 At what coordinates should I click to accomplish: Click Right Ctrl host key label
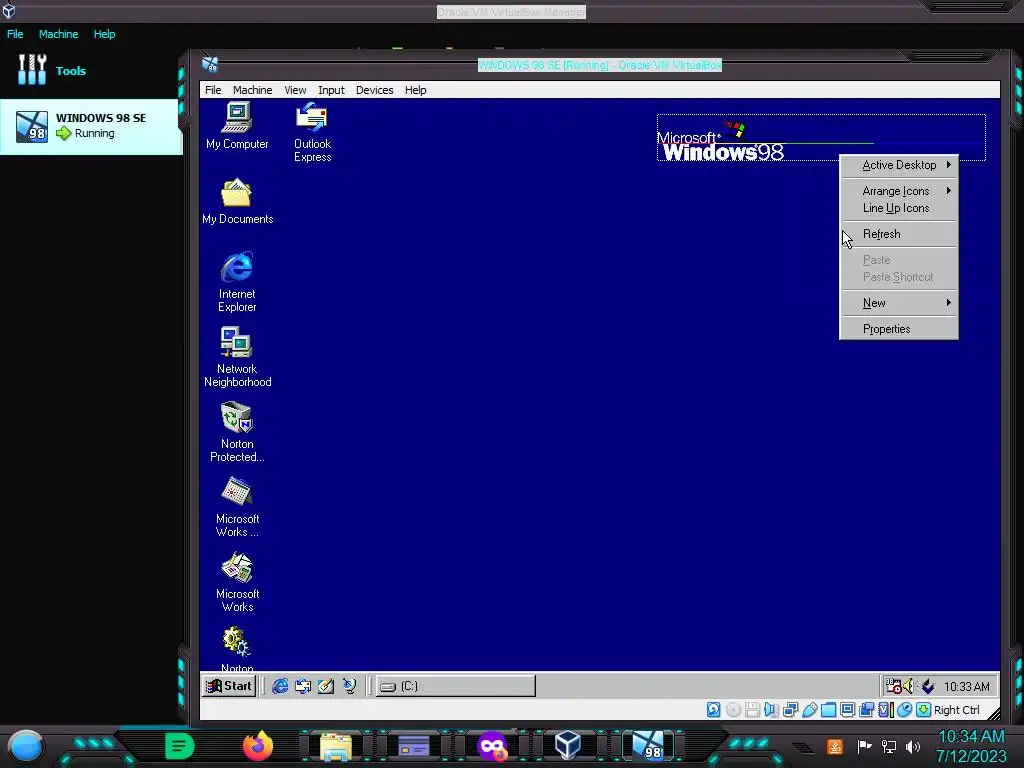coord(957,710)
